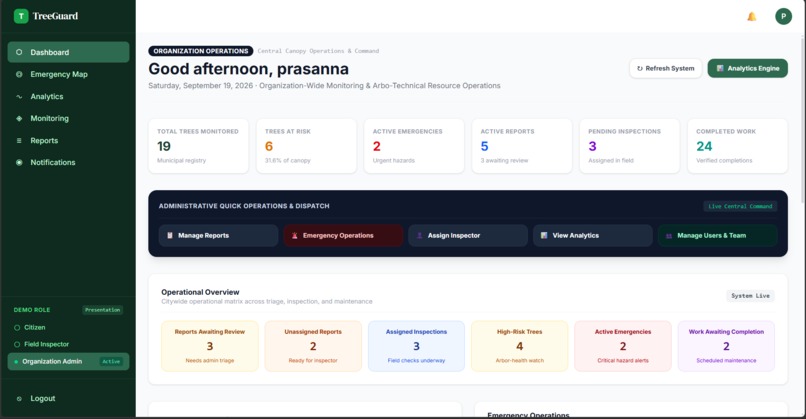Screen dimensions: 806x419
Task: Click the TreeGuard brand name
Action: 56,16
